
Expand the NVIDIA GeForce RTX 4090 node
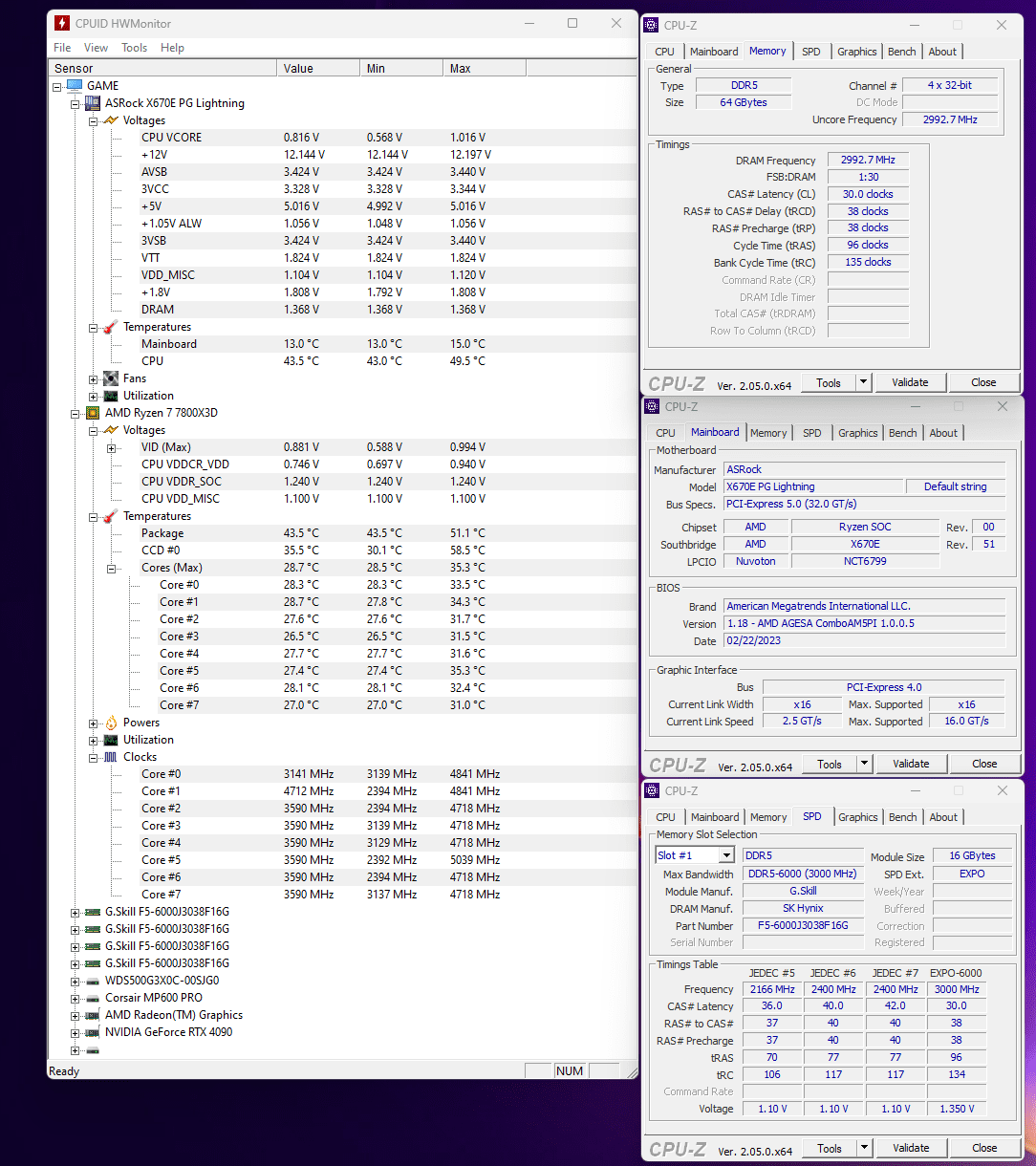(76, 1032)
